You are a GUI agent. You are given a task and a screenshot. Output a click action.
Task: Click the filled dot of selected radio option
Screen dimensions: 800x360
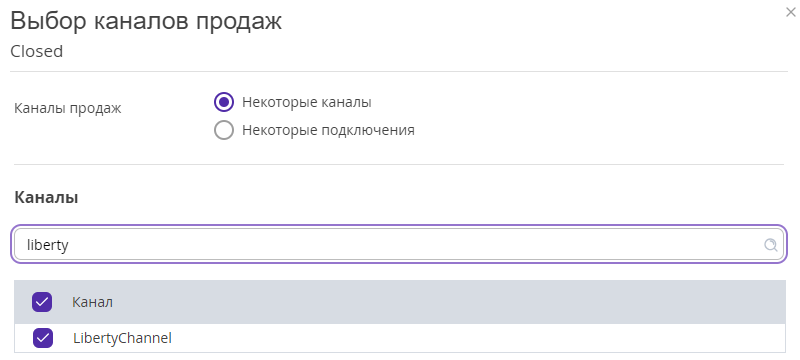click(224, 102)
